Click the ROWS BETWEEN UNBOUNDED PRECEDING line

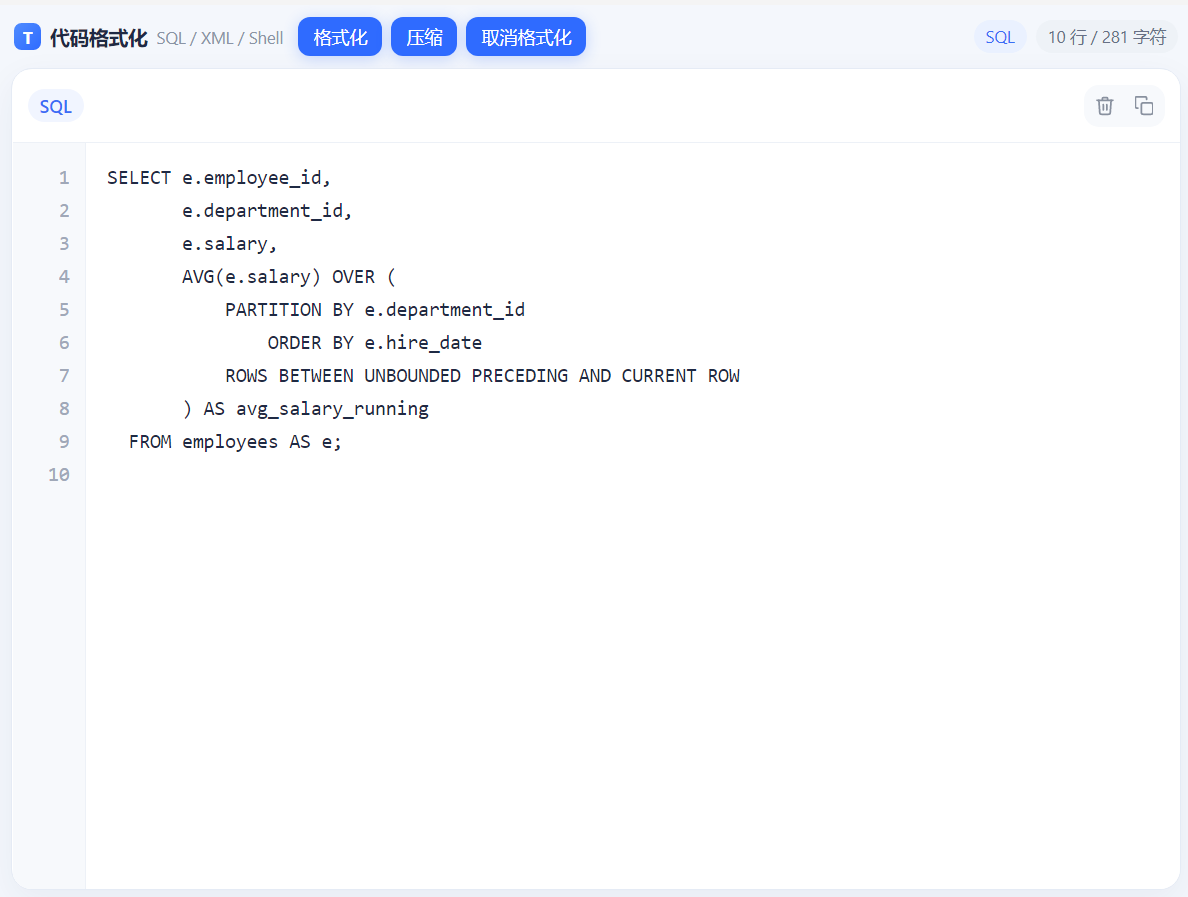pos(482,376)
